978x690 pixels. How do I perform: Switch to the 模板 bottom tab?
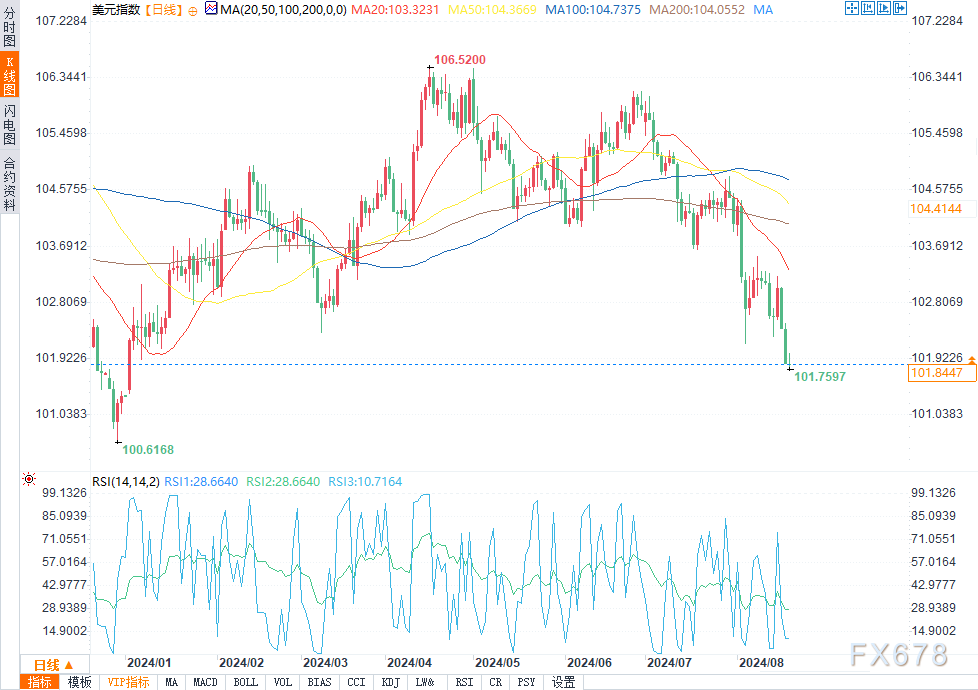[x=79, y=682]
